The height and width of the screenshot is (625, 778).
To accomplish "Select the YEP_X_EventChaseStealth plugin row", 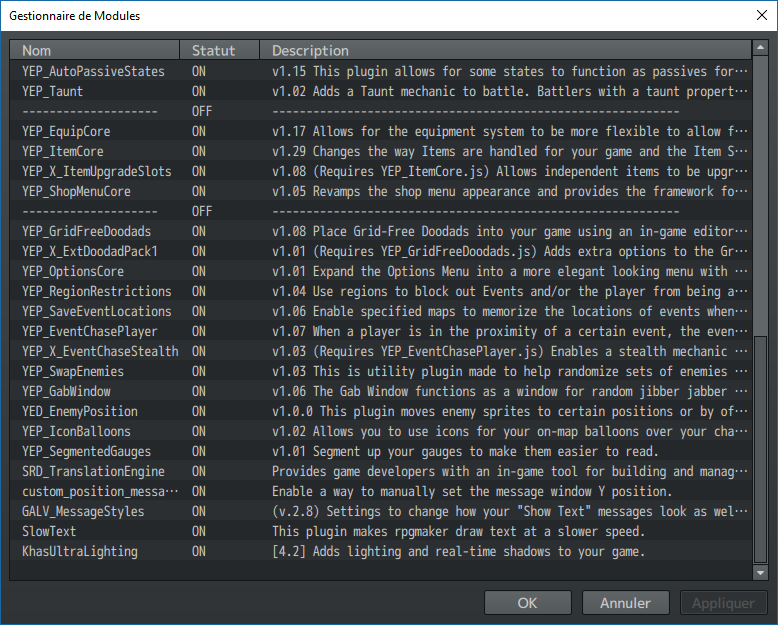I will 381,351.
